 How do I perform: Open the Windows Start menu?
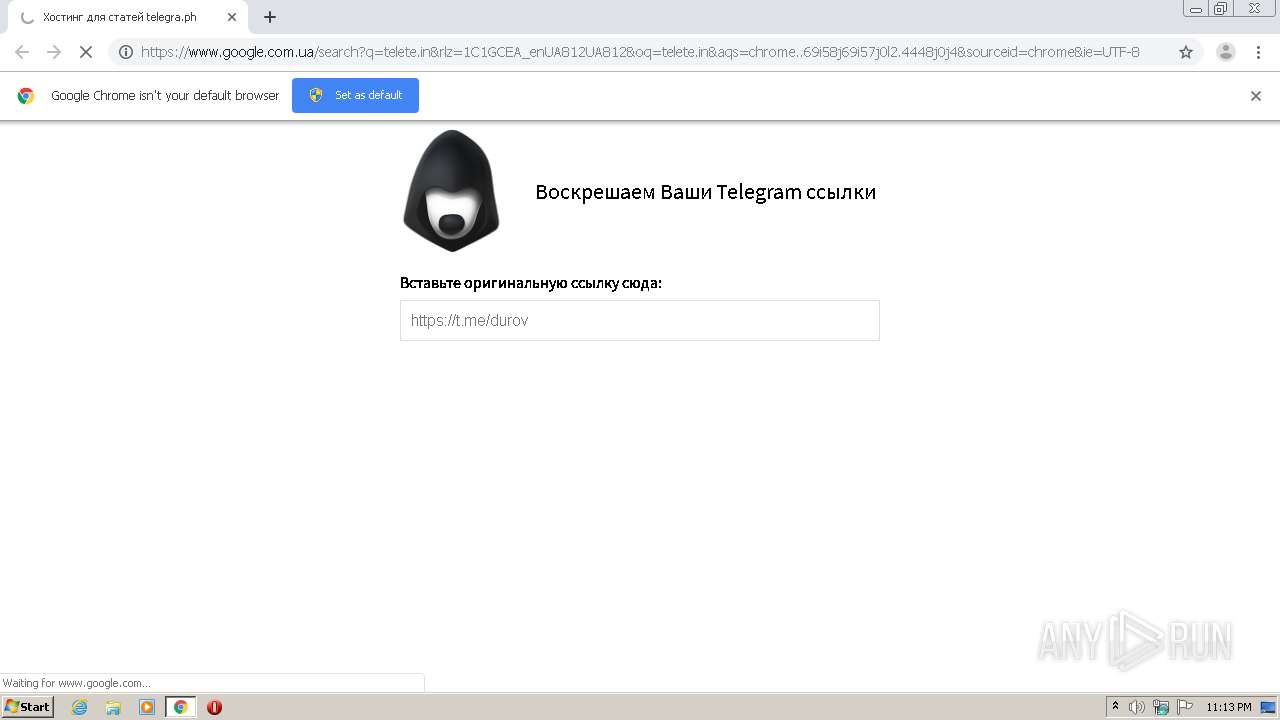(28, 707)
